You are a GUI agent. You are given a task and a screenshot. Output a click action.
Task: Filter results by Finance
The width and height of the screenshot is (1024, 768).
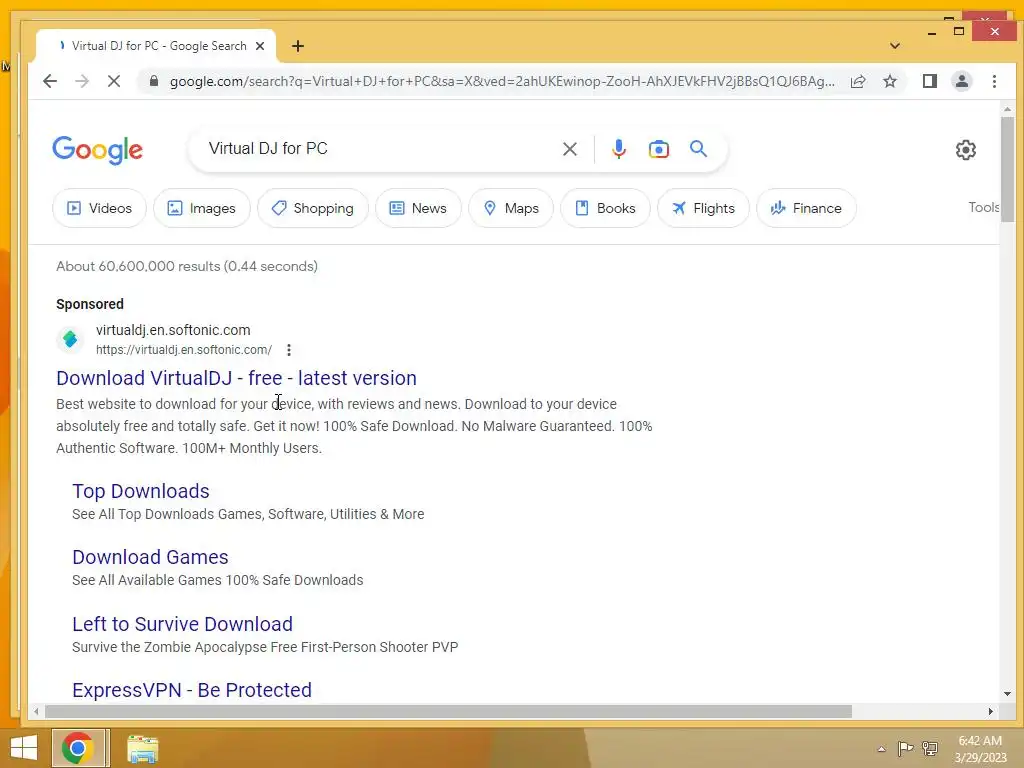[x=806, y=208]
